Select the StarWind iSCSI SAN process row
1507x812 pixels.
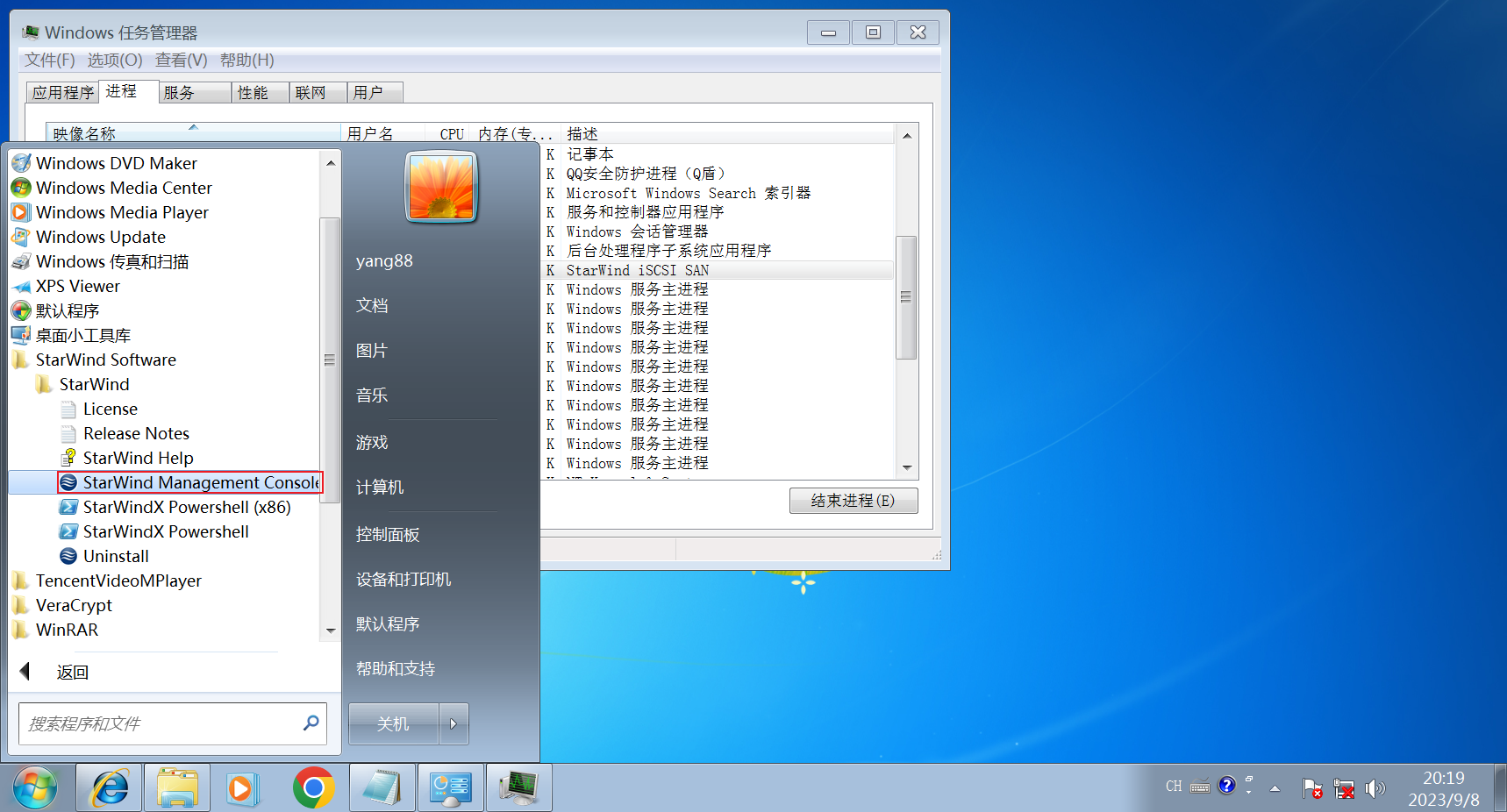click(719, 270)
